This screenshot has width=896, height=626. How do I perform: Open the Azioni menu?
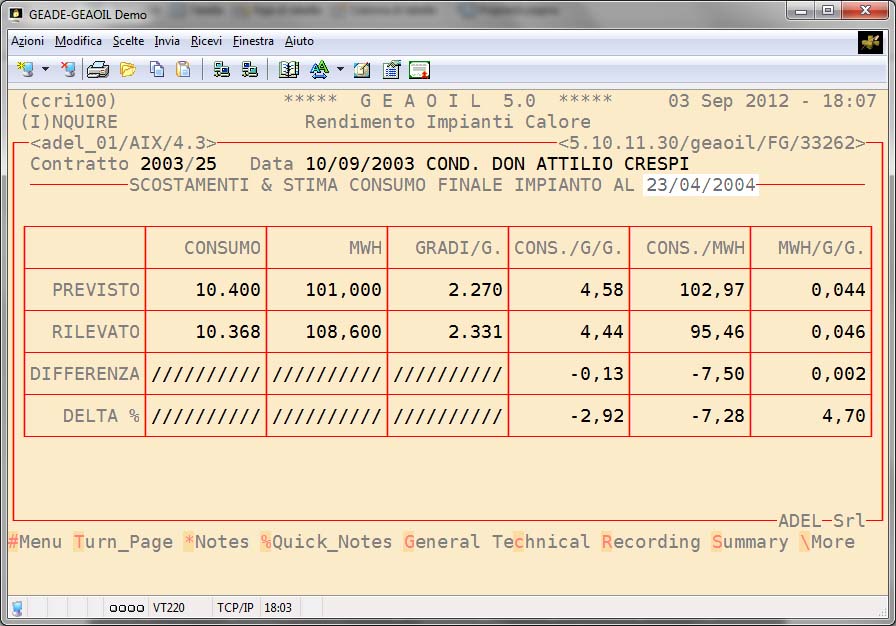click(27, 41)
